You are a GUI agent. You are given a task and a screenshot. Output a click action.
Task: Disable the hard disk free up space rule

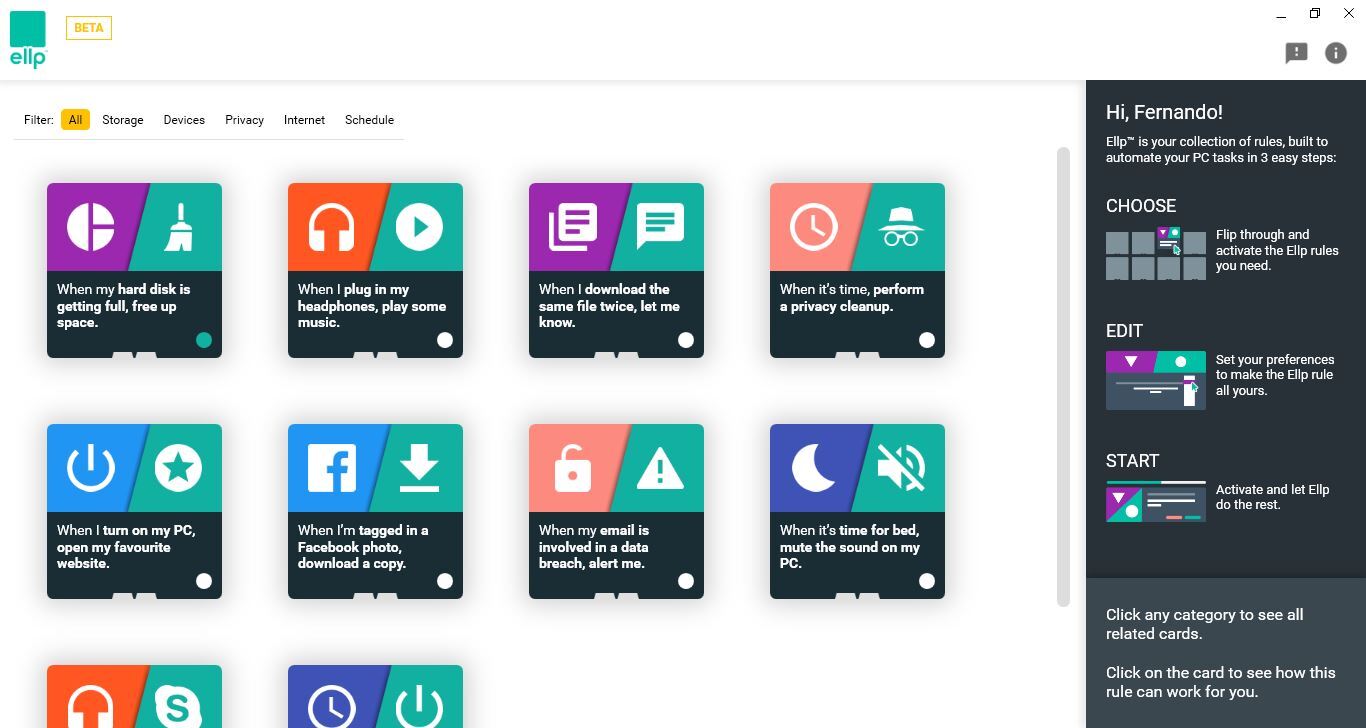point(204,340)
